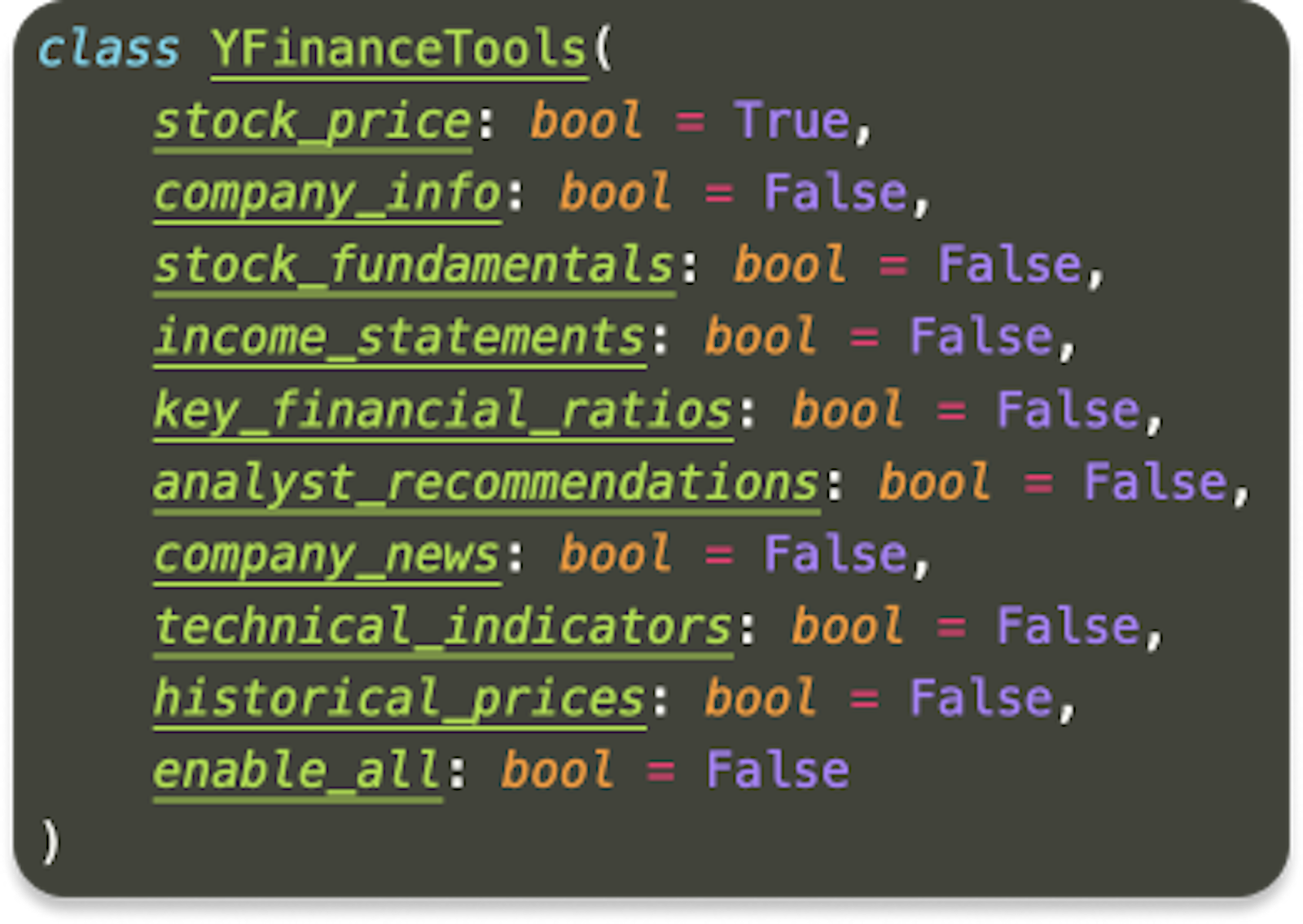Click the analyst_recommendations parameter

tap(486, 482)
